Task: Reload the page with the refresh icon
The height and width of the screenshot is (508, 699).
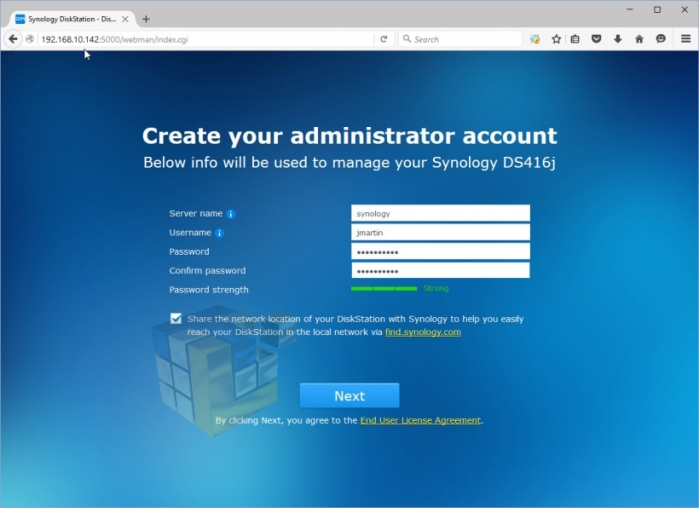Action: [383, 39]
